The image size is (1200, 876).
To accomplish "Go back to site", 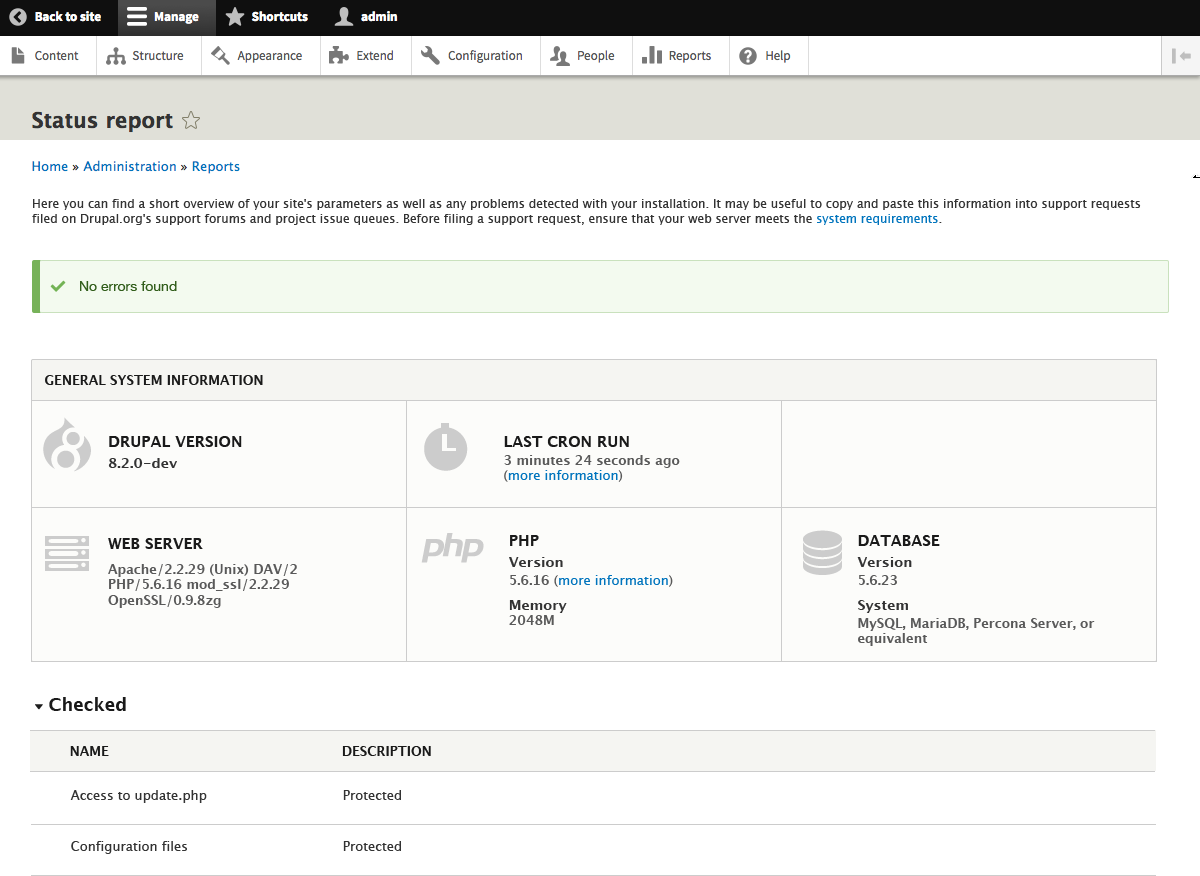I will click(x=56, y=17).
